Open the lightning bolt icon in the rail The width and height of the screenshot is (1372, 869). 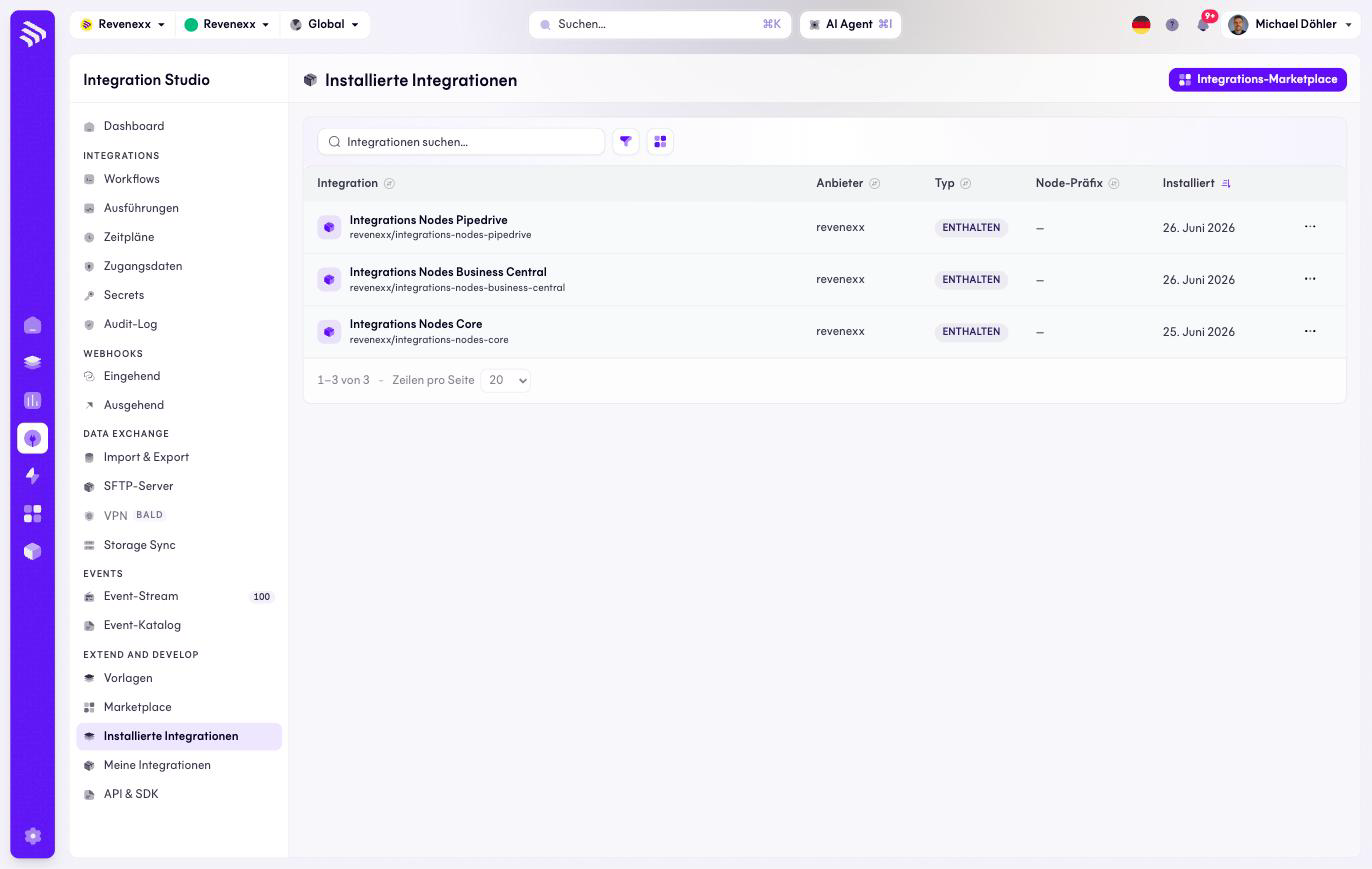click(32, 476)
